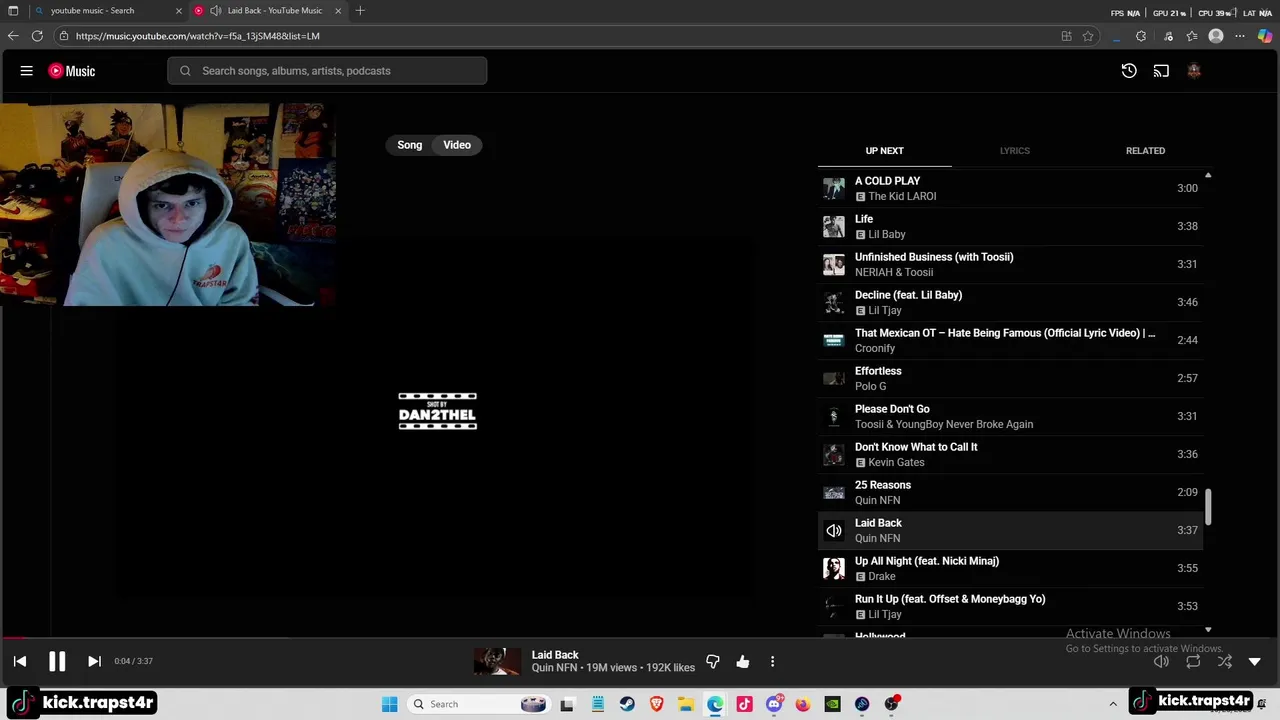Click The Kid LAROI artist name
Viewport: 1280px width, 720px height.
[902, 196]
